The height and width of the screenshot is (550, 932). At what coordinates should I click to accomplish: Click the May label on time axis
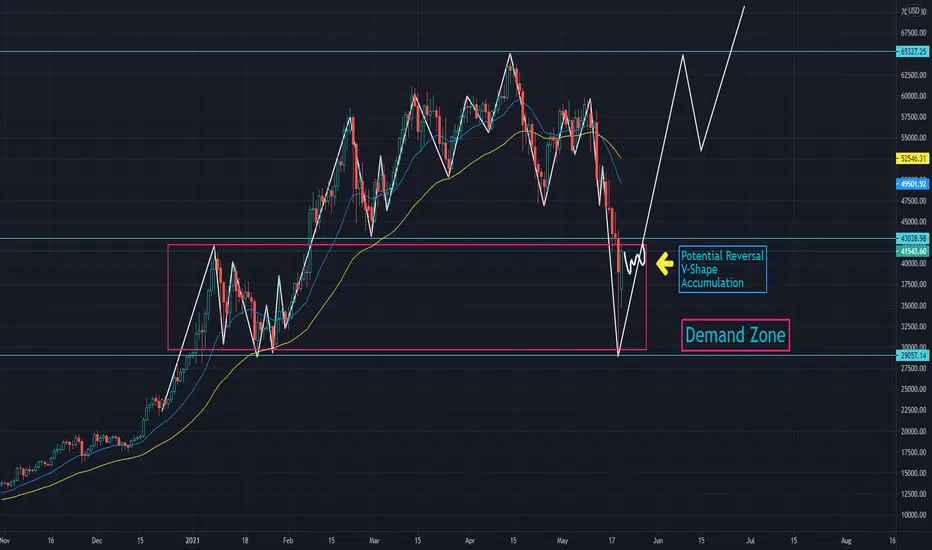click(x=562, y=540)
